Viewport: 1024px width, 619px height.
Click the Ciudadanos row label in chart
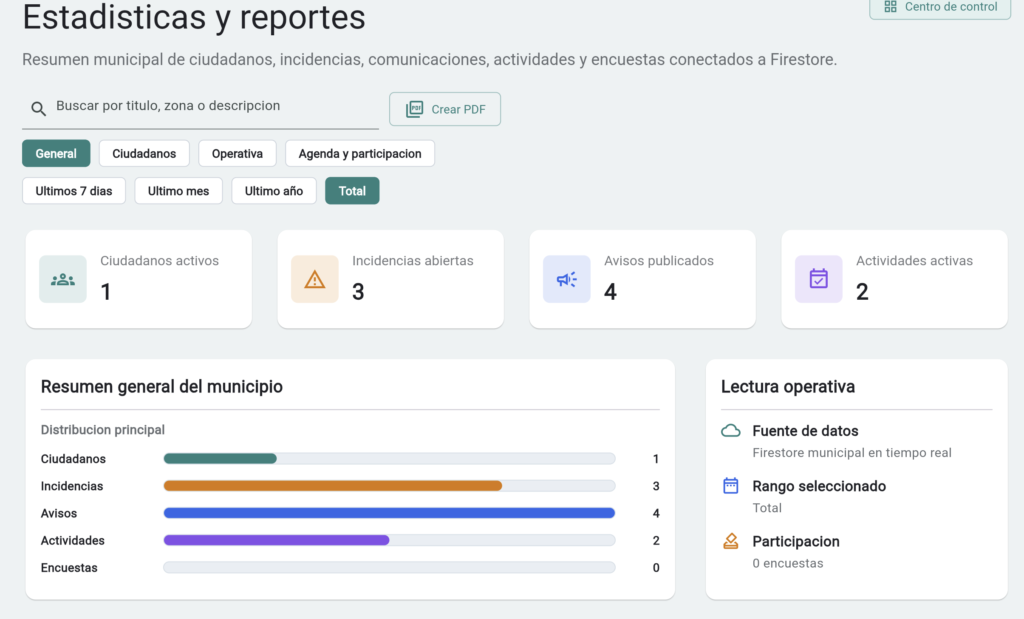(x=73, y=458)
